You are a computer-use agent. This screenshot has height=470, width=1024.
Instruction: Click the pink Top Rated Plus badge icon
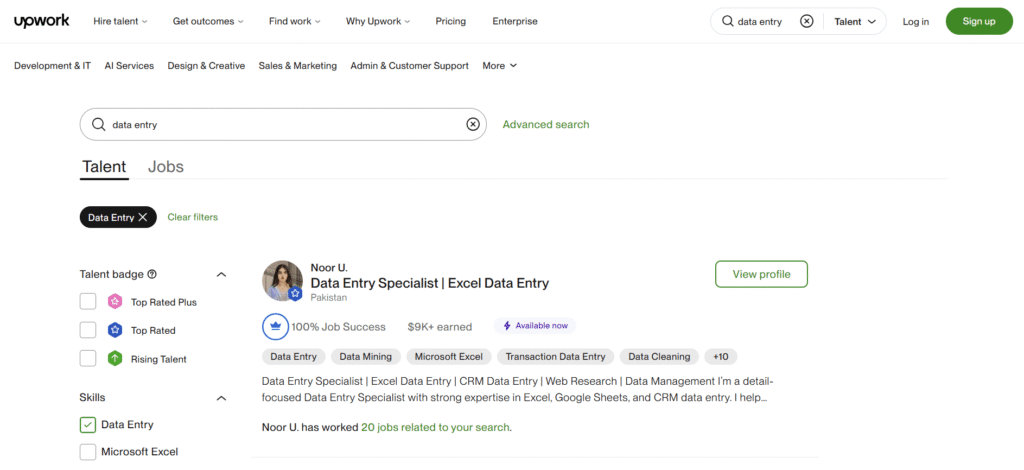[x=115, y=302]
